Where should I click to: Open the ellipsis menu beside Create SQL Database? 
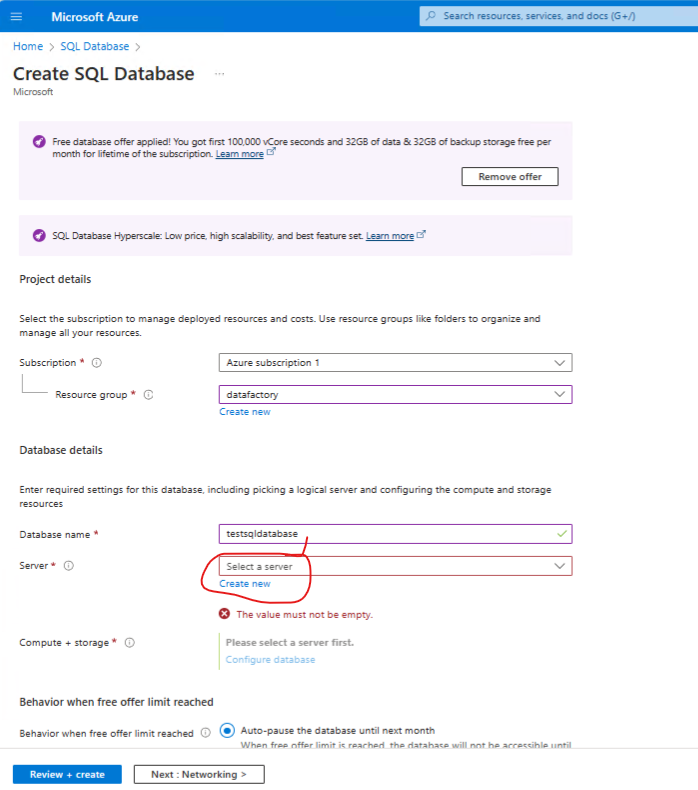pyautogui.click(x=219, y=74)
